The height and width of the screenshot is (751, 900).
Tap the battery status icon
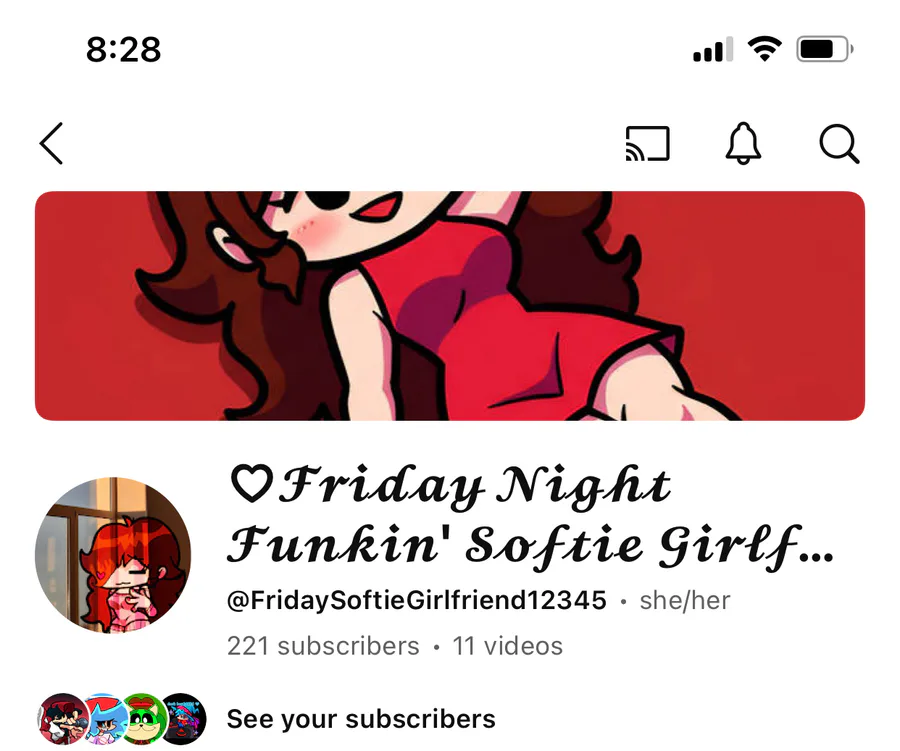pos(825,49)
